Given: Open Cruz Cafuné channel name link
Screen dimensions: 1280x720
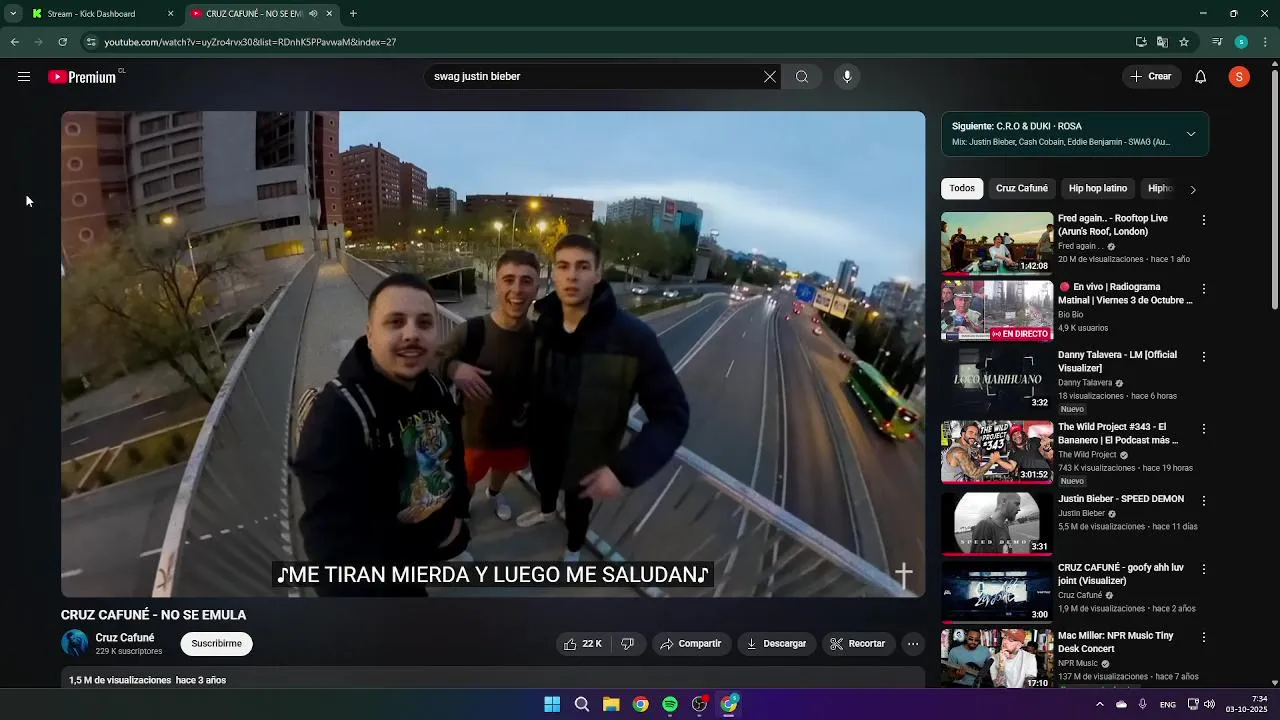Looking at the screenshot, I should 125,638.
